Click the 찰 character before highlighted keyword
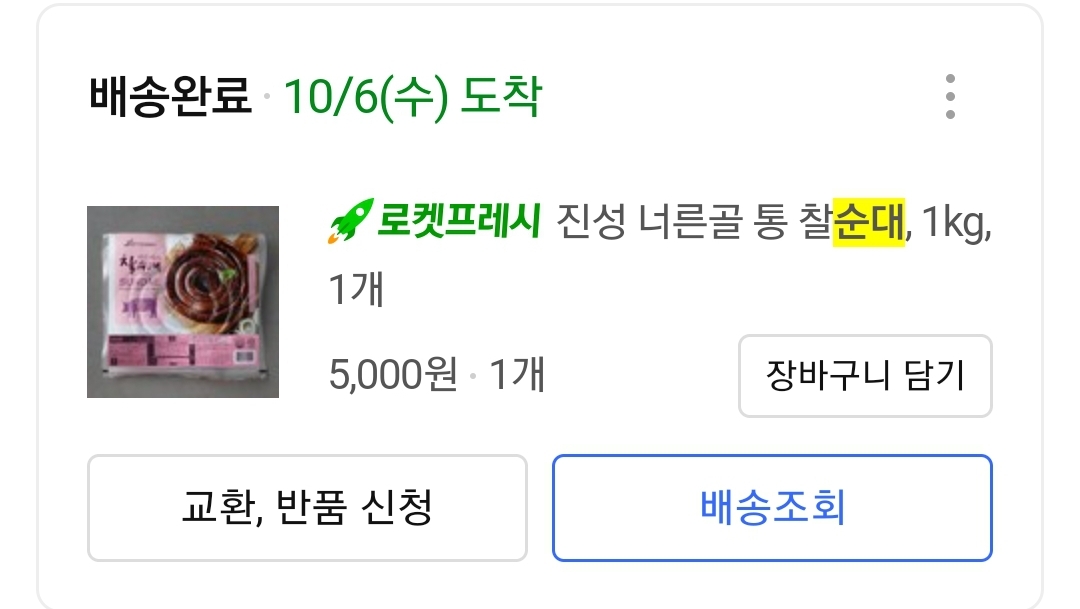1080x609 pixels. point(815,222)
